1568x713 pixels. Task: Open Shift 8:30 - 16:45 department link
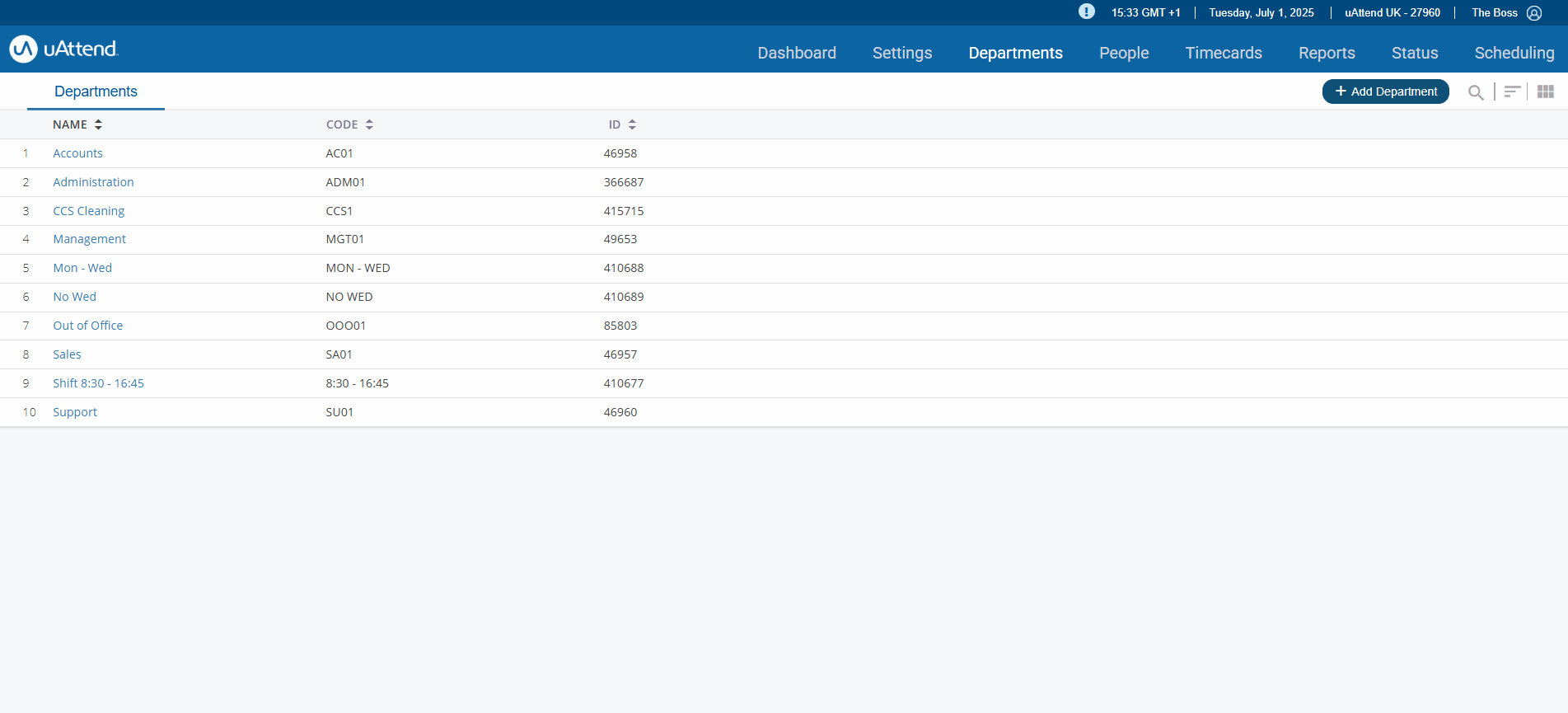click(x=98, y=383)
